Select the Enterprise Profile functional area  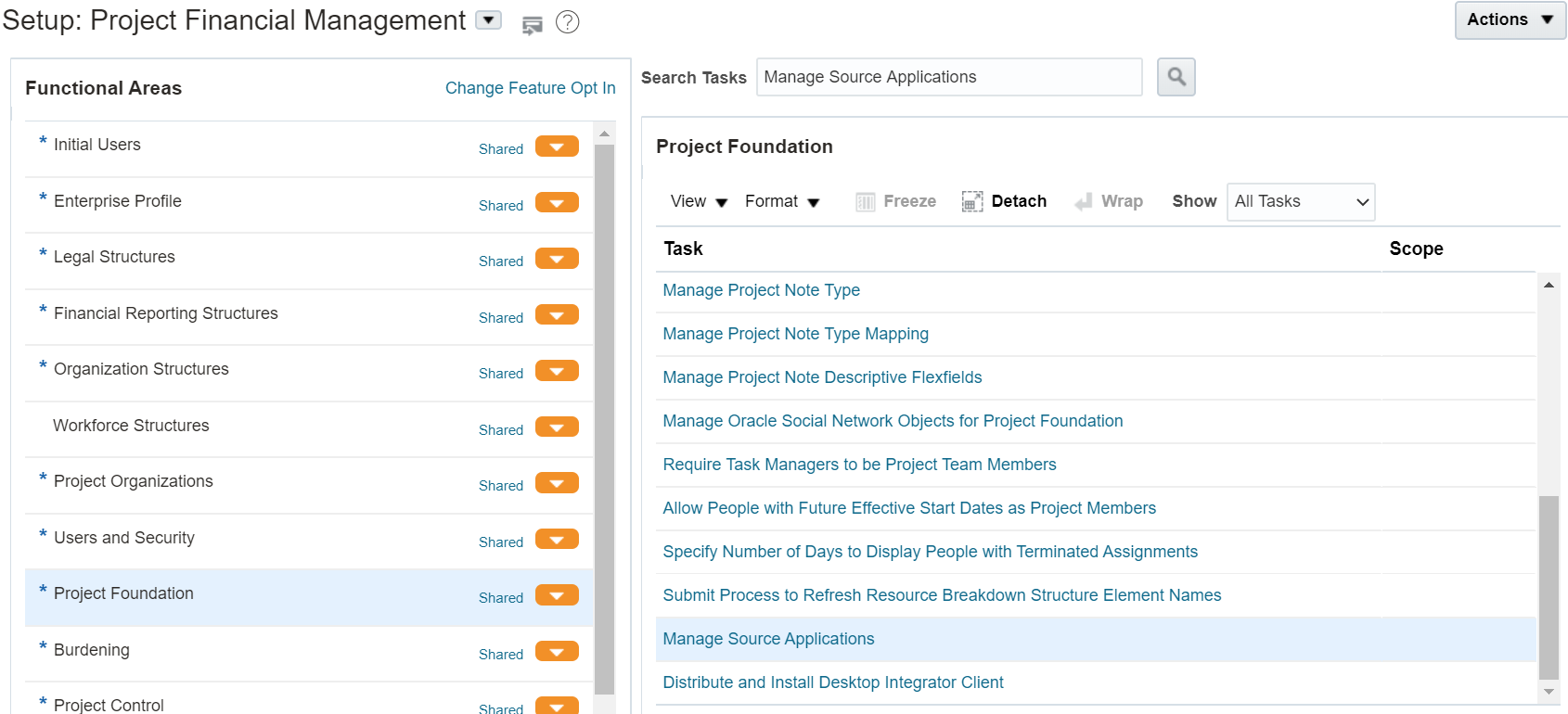(x=118, y=201)
